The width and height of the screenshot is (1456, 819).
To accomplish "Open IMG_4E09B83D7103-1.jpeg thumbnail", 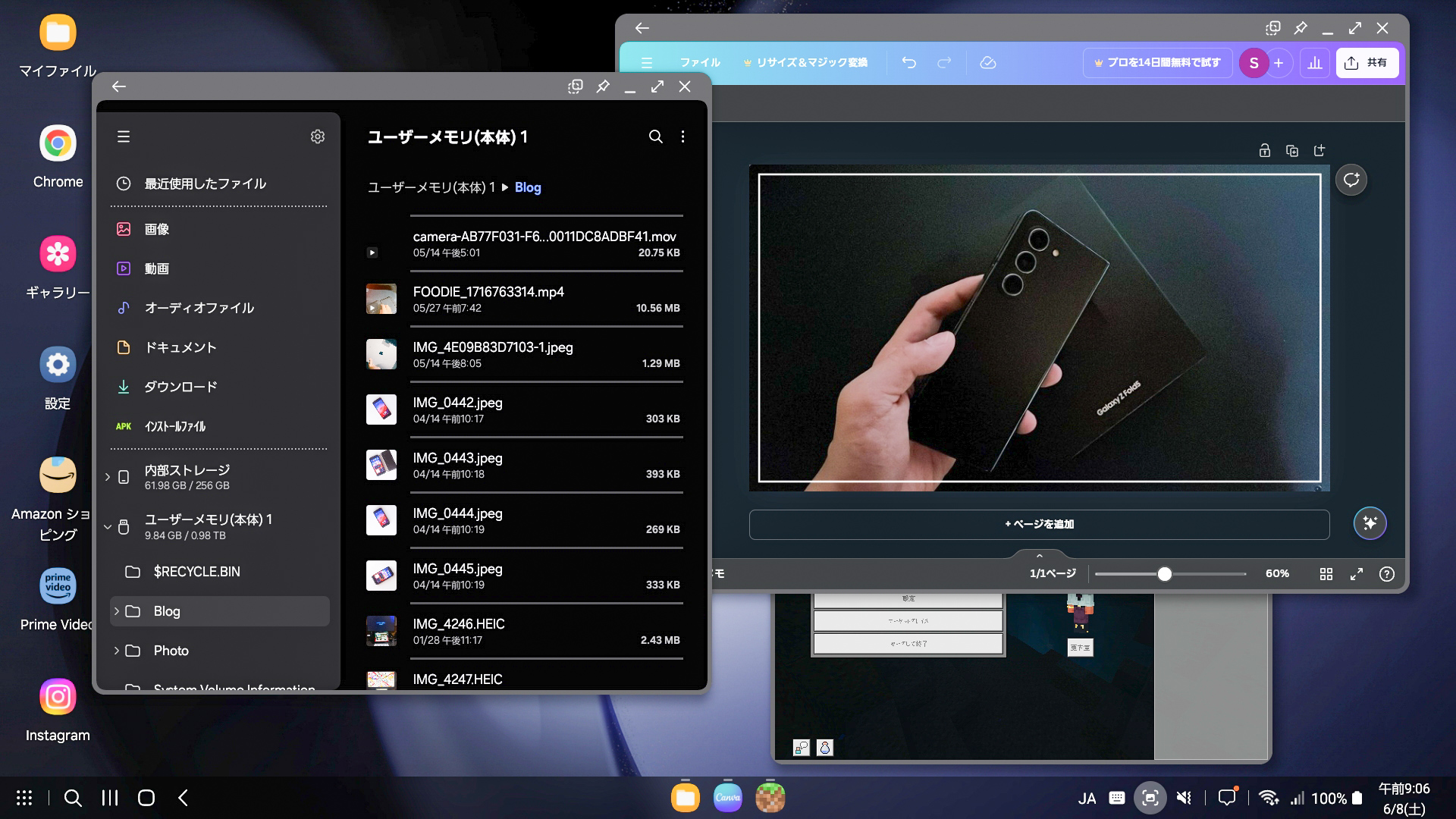I will [x=381, y=355].
